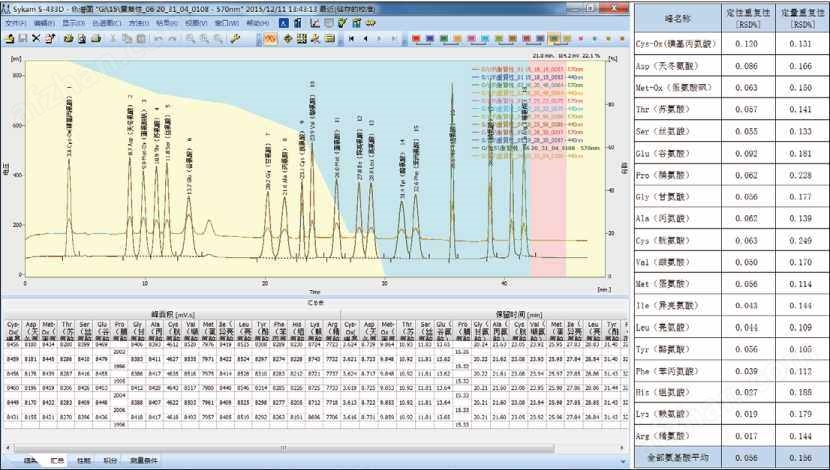830x470 pixels.
Task: Toggle the highlighted orange chromatogram overlay icon
Action: (x=270, y=39)
